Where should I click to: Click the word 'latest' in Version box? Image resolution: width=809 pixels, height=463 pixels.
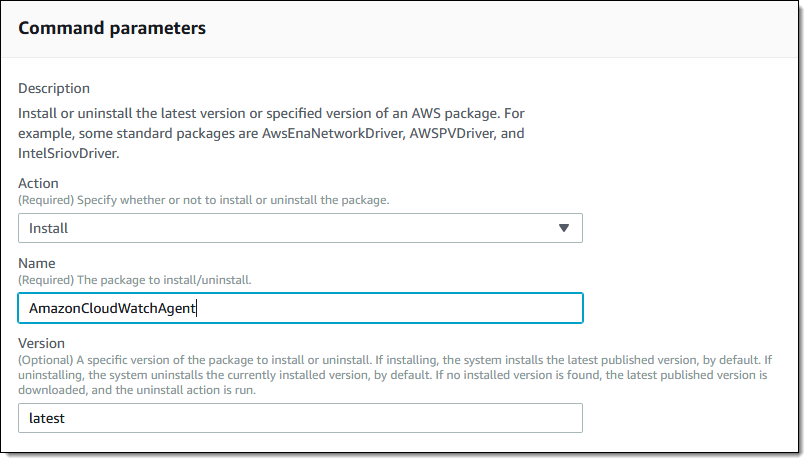(x=47, y=418)
